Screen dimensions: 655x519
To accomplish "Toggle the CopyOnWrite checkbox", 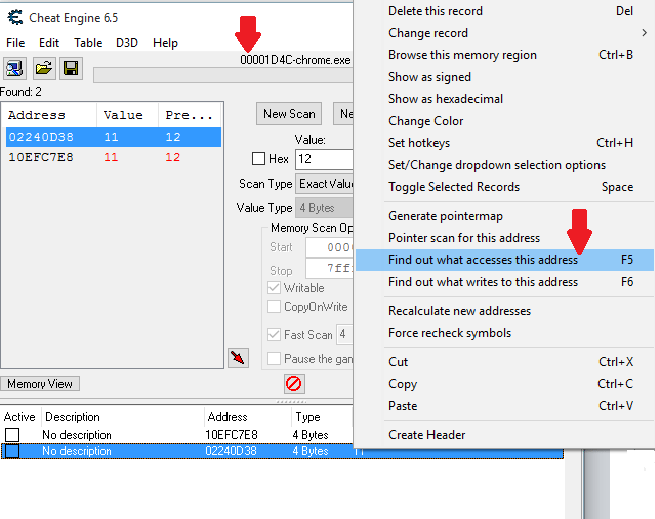I will tap(274, 307).
